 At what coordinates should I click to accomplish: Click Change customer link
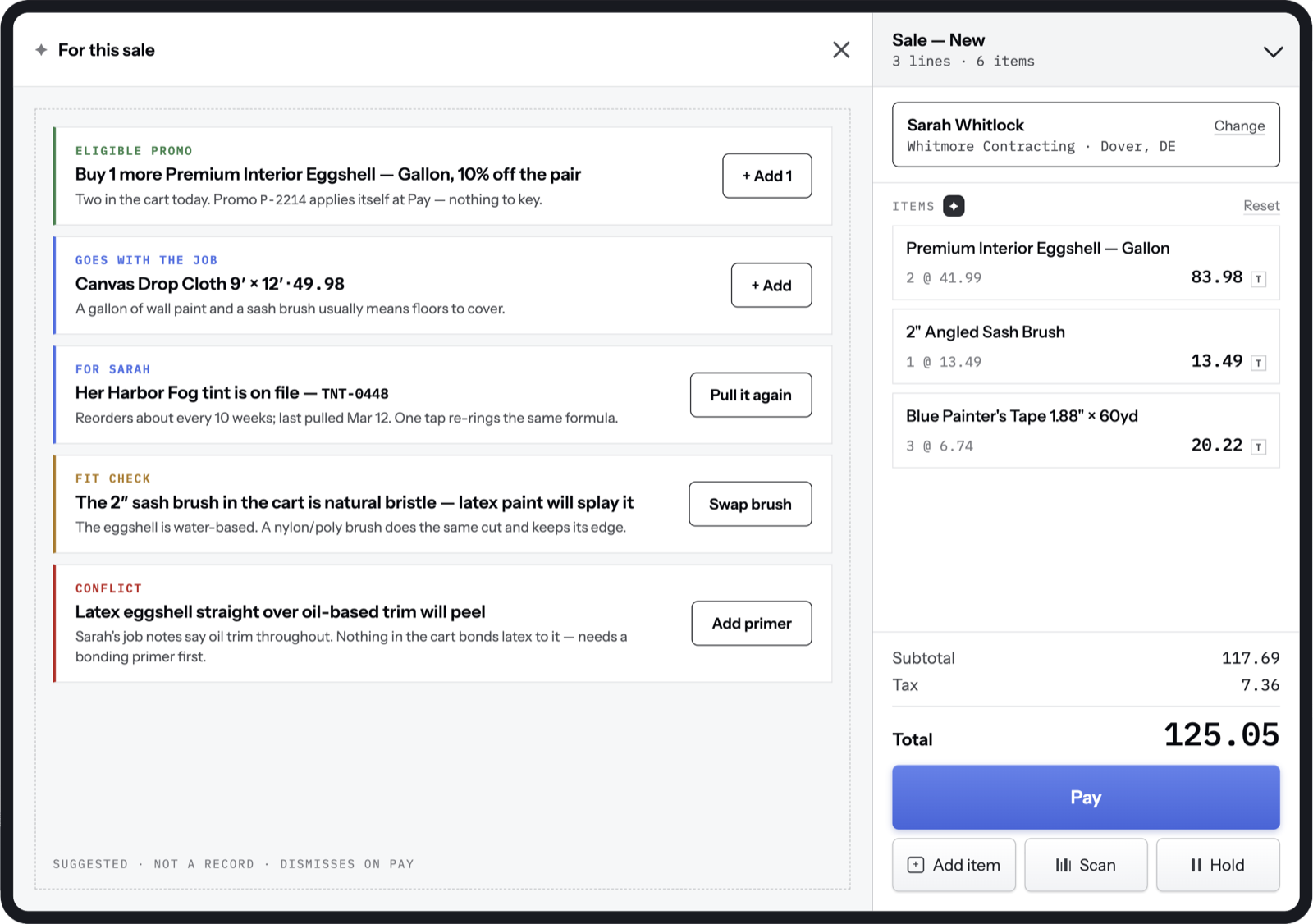pos(1239,126)
